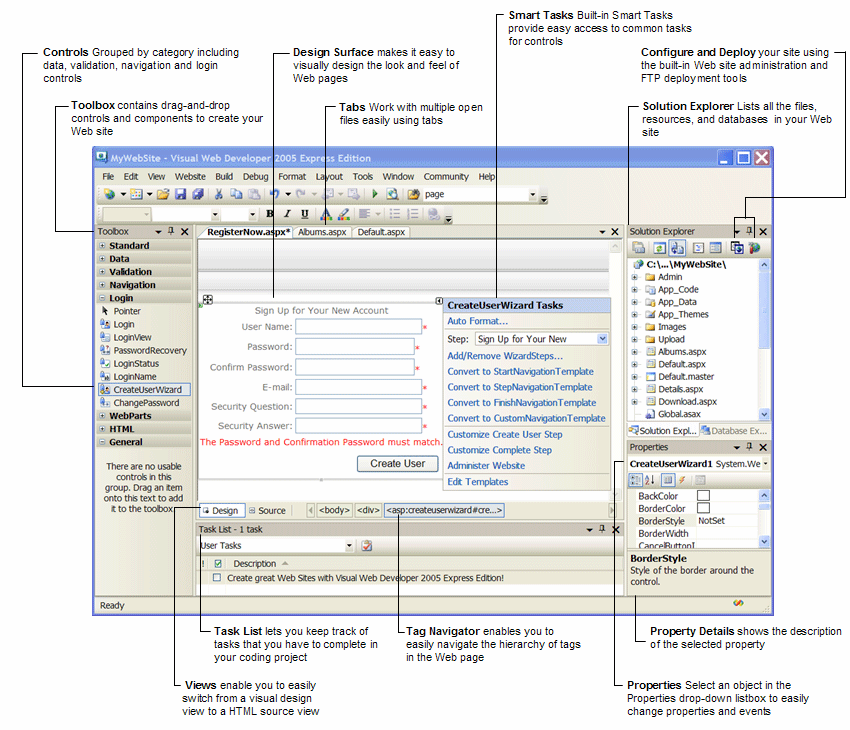The height and width of the screenshot is (730, 850).
Task: Open the Debug menu
Action: [x=255, y=177]
